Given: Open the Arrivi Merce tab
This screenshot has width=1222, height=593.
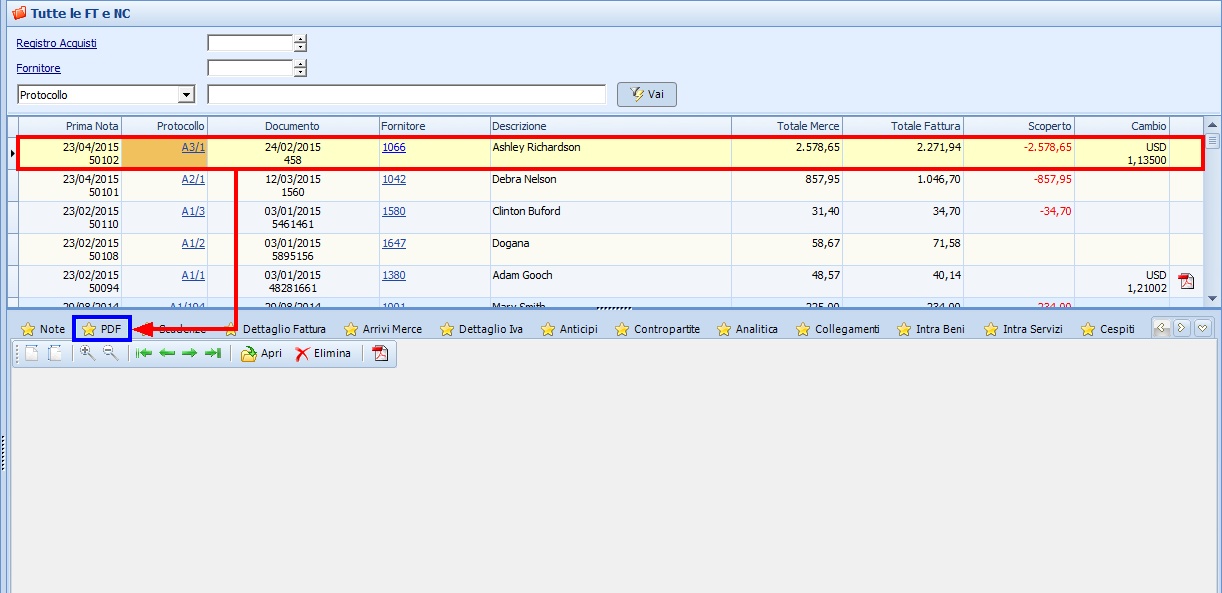Looking at the screenshot, I should pos(383,329).
